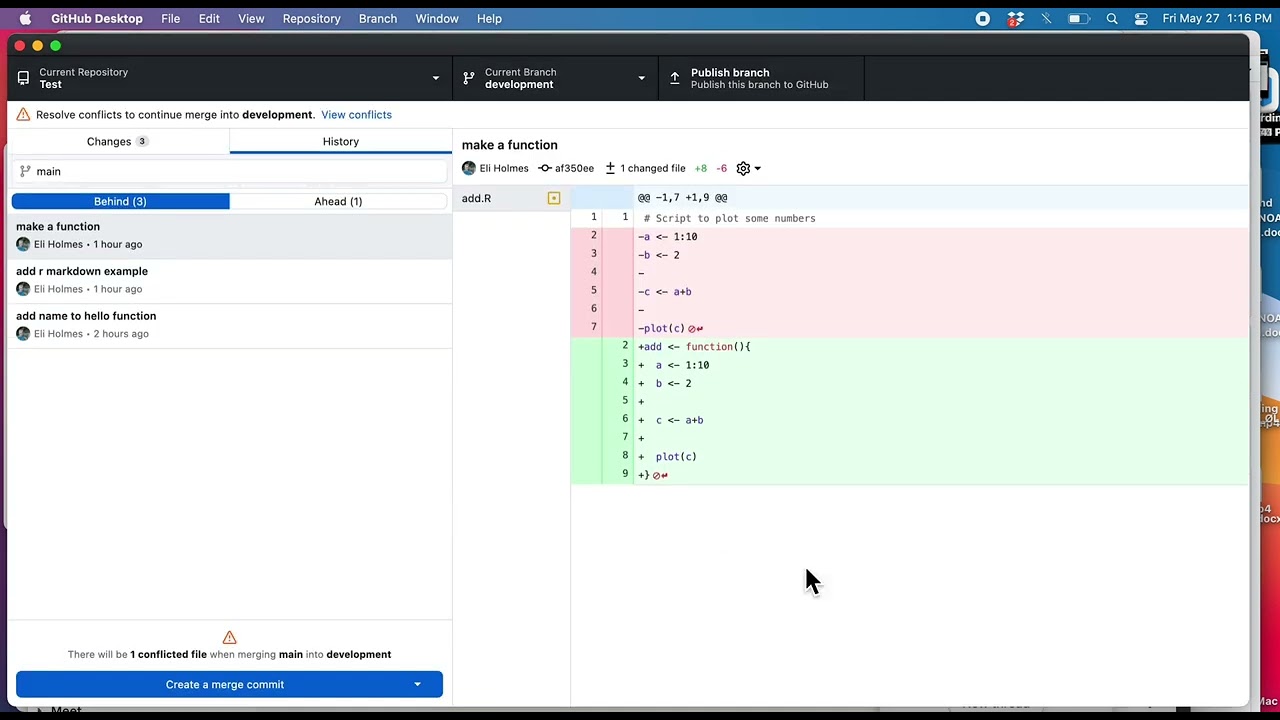Click the -6 deletions count
Screen dimensions: 1280x720
click(x=721, y=168)
